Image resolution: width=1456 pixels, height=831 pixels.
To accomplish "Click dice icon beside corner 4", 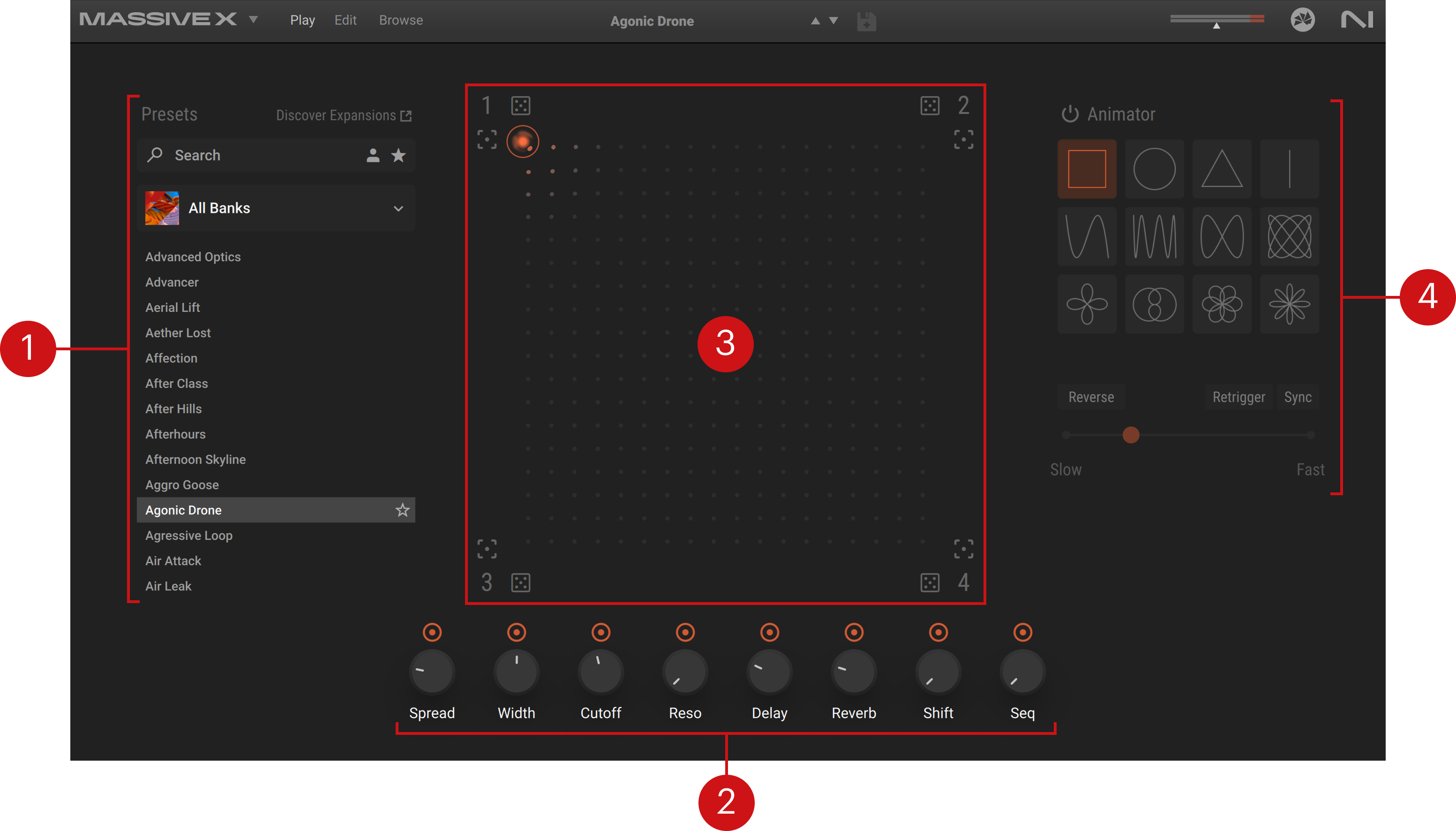I will pyautogui.click(x=930, y=583).
